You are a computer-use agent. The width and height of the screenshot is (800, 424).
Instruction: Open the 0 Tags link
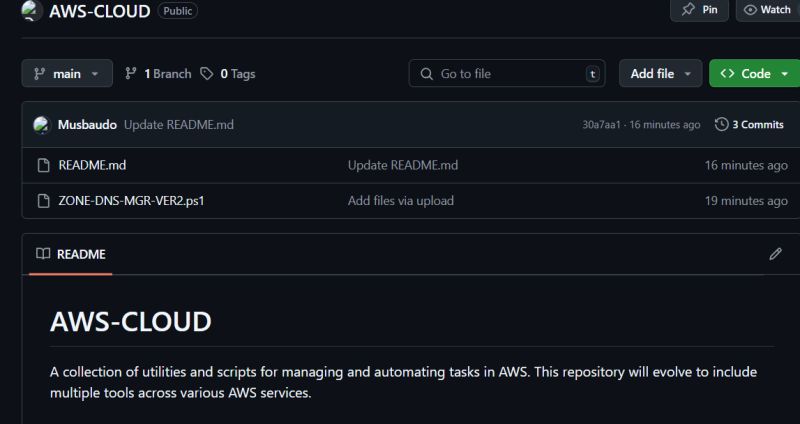[228, 74]
